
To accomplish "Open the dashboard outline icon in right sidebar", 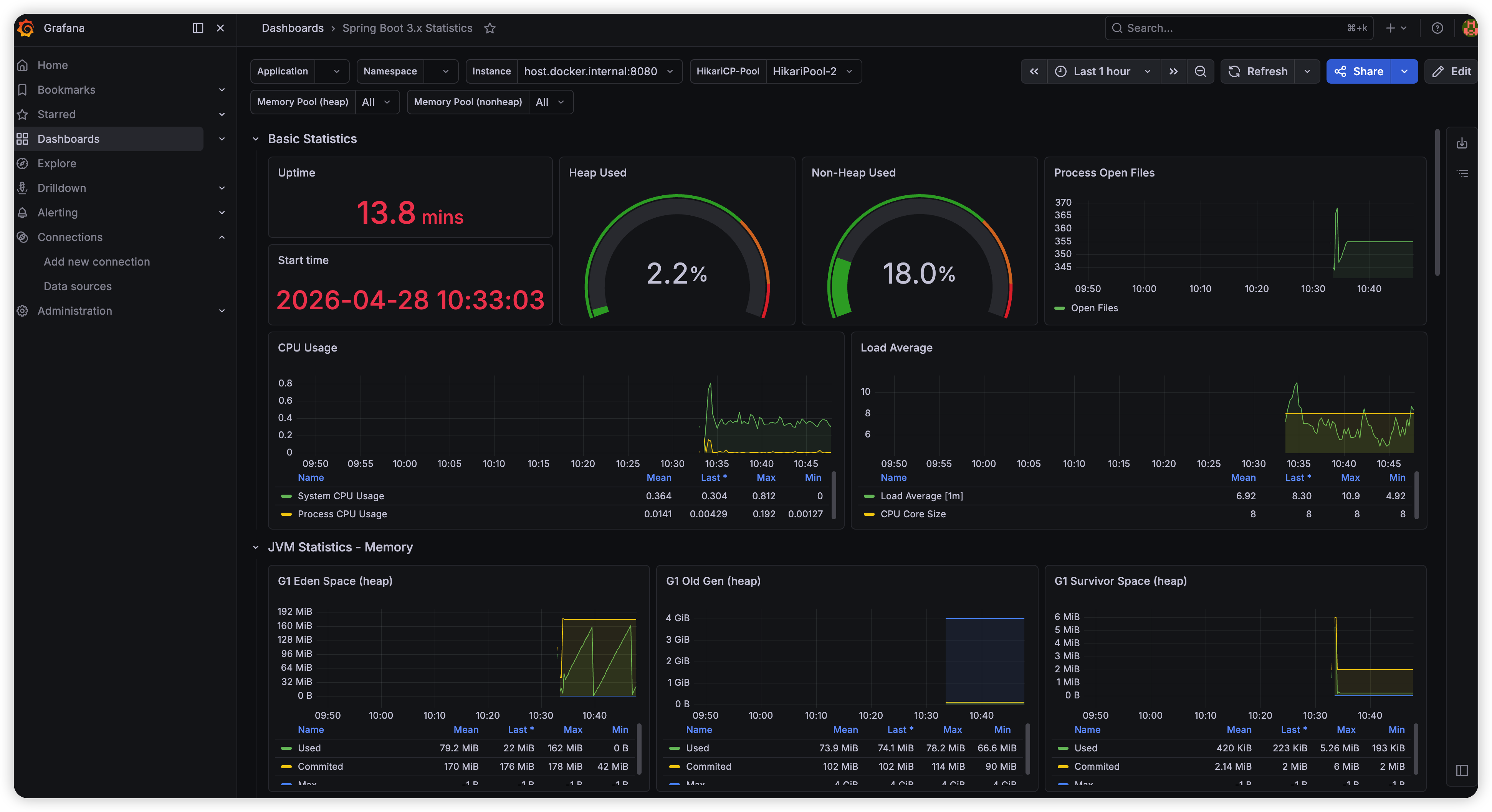I will pos(1462,173).
